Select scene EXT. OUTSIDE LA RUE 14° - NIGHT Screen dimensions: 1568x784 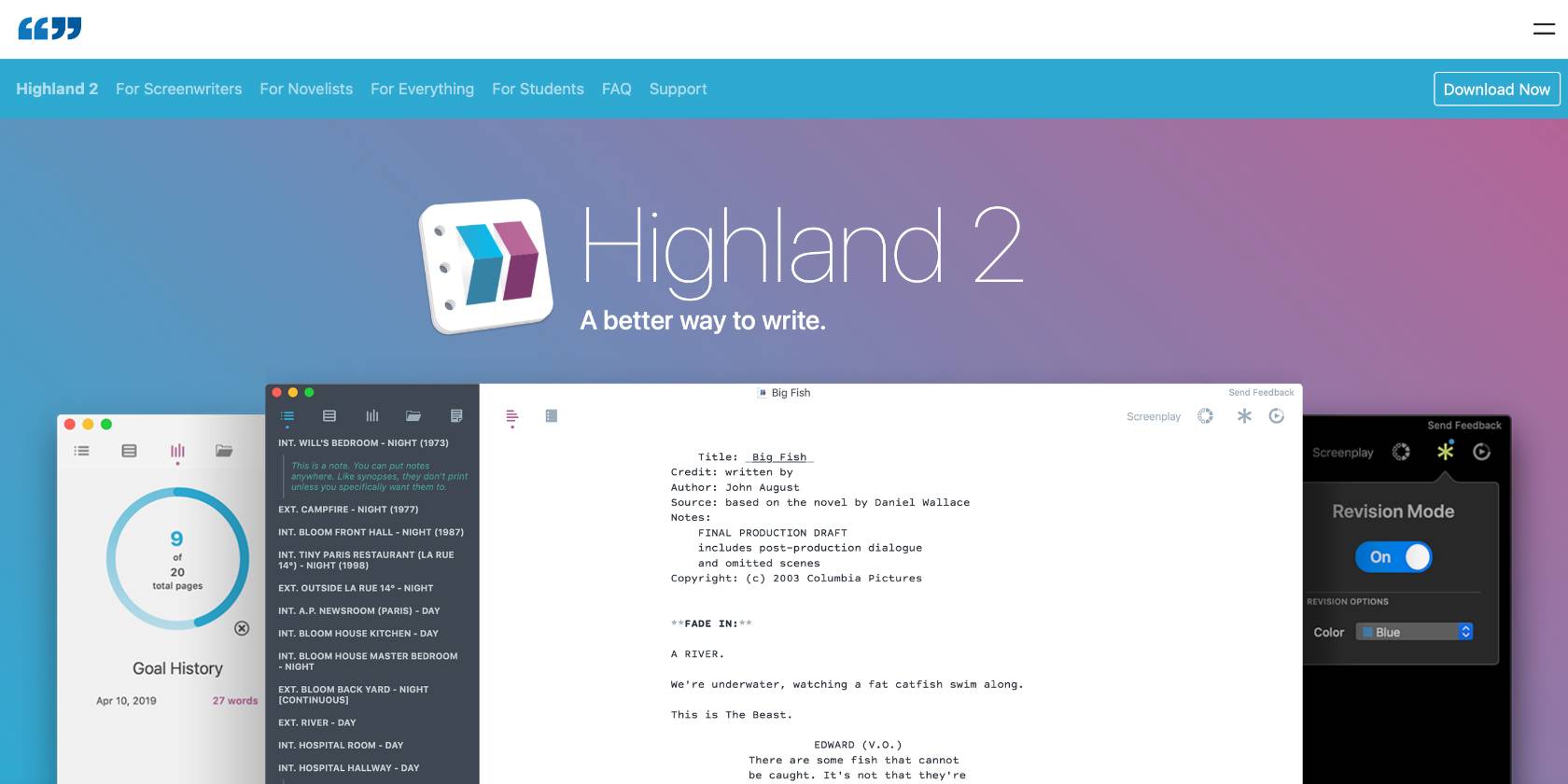point(356,588)
